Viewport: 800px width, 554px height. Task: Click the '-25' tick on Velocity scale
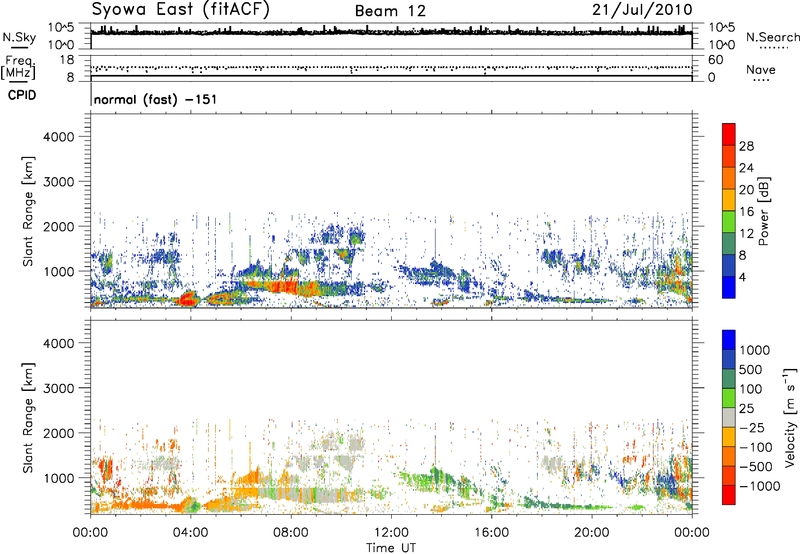click(752, 427)
